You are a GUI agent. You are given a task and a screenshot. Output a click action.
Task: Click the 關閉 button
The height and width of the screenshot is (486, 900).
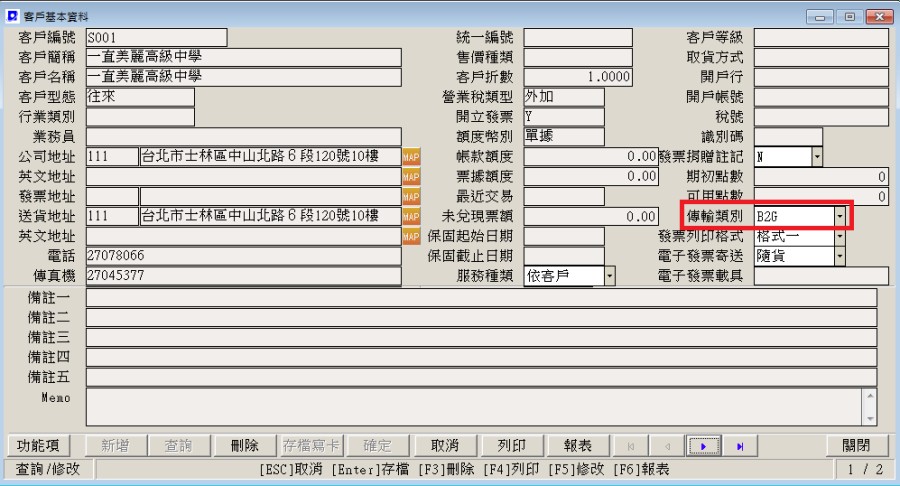[x=856, y=446]
